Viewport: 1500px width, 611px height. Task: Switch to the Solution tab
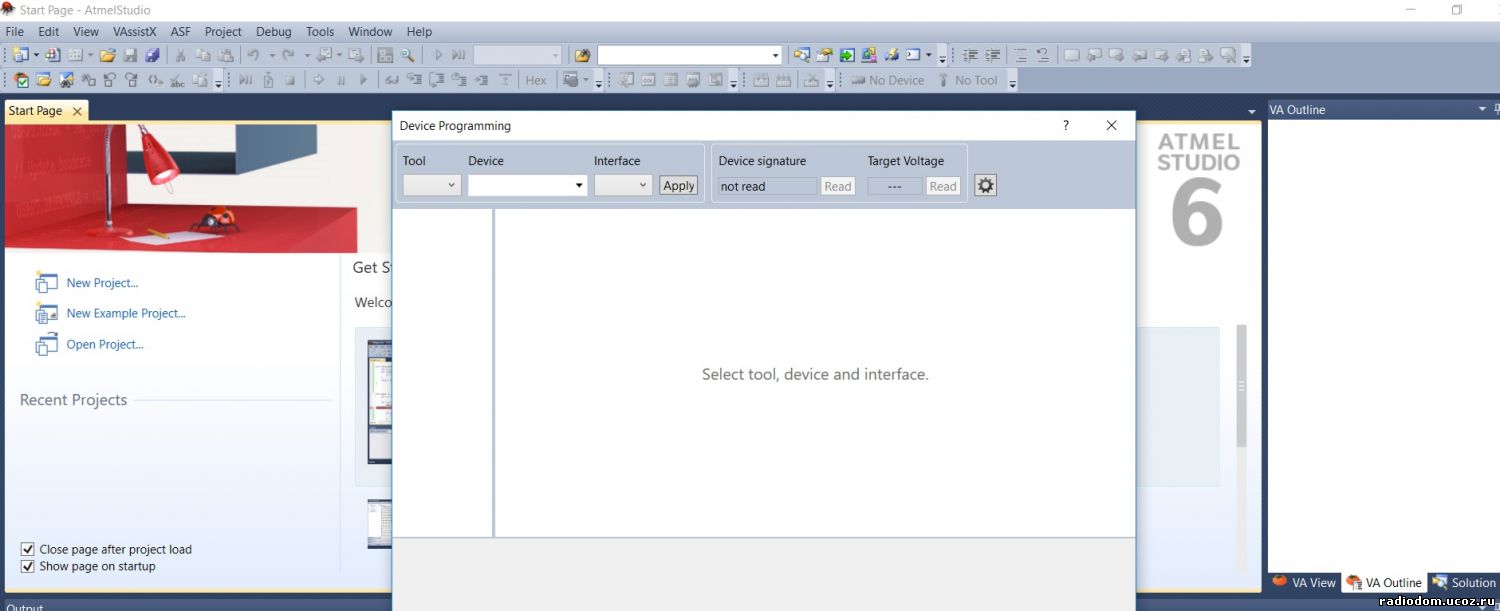(1464, 582)
